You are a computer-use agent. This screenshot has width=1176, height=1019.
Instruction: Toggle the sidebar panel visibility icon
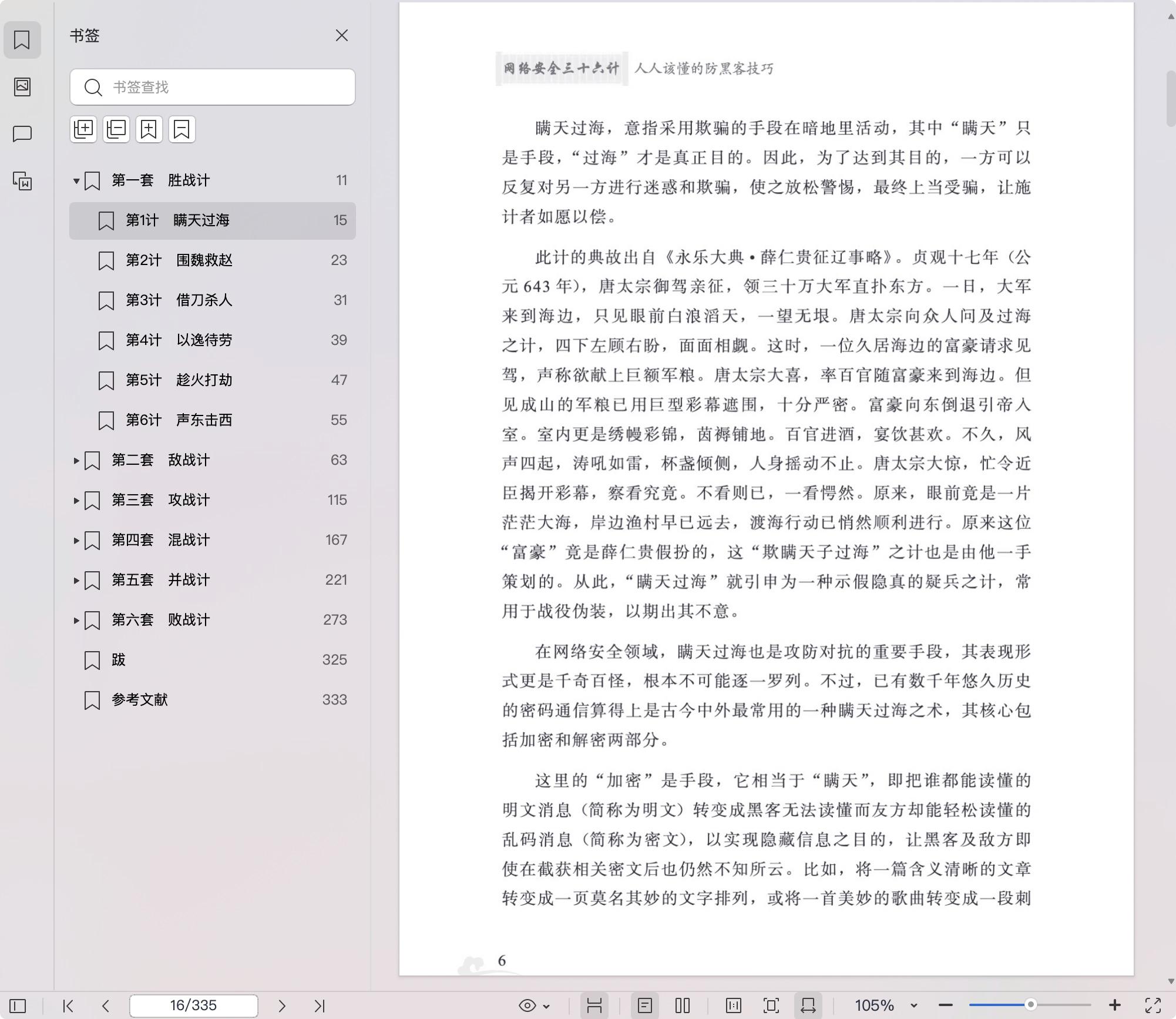click(x=18, y=1005)
